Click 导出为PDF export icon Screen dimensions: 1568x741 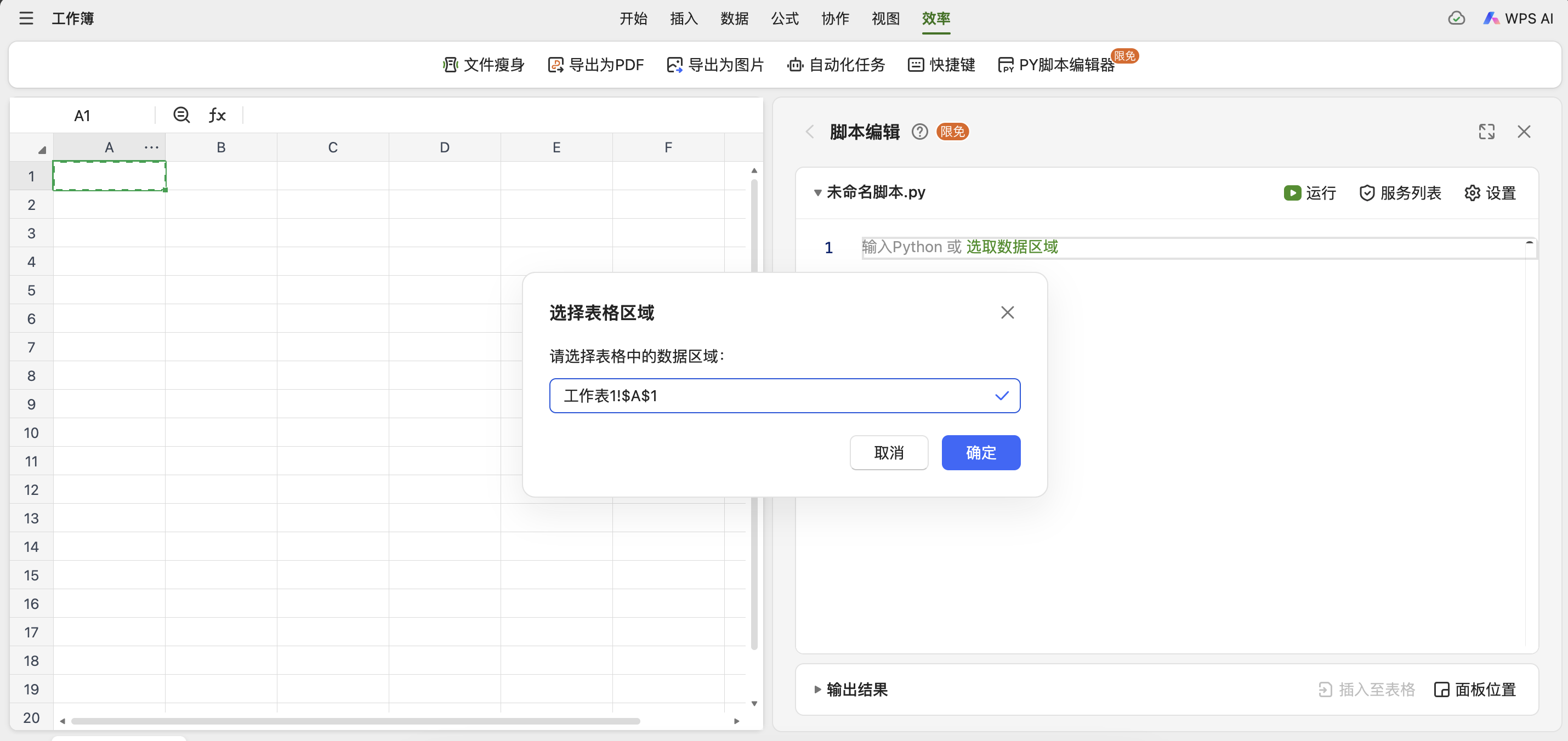click(x=555, y=65)
